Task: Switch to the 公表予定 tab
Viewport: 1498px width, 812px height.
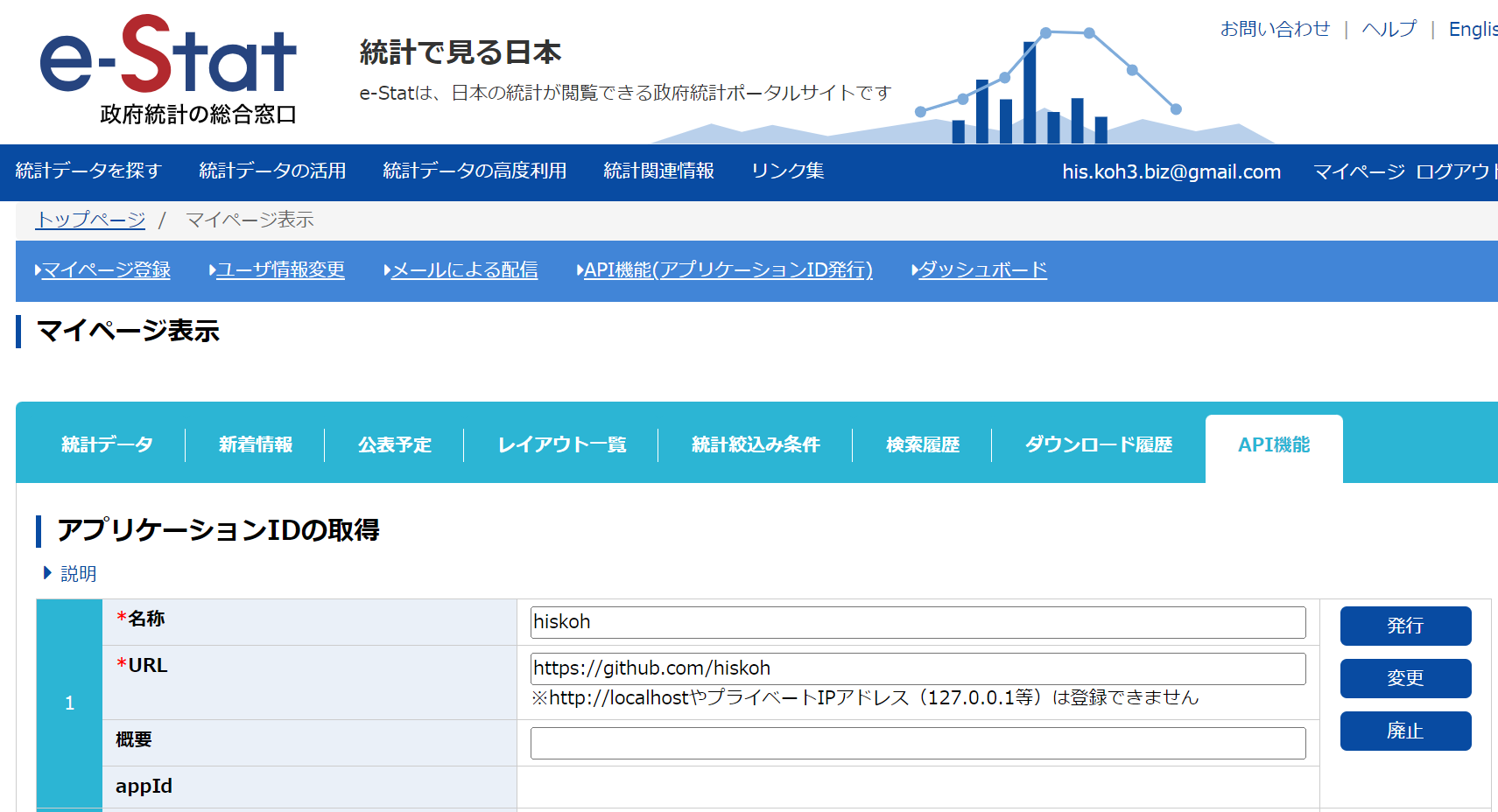Action: coord(394,444)
